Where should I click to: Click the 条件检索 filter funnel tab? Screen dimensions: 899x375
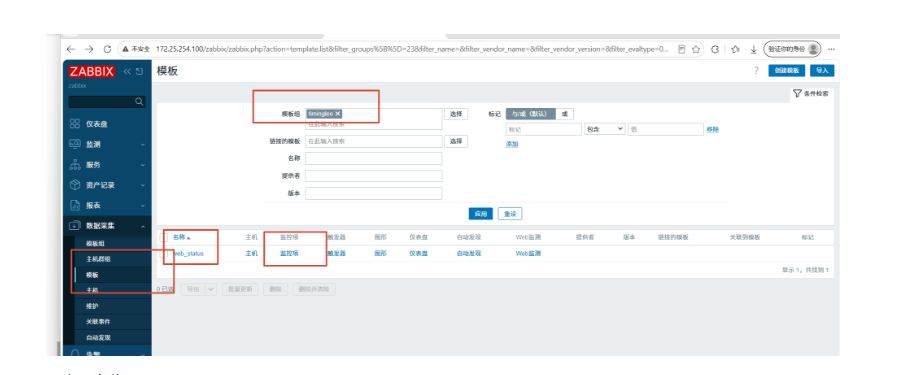[810, 93]
